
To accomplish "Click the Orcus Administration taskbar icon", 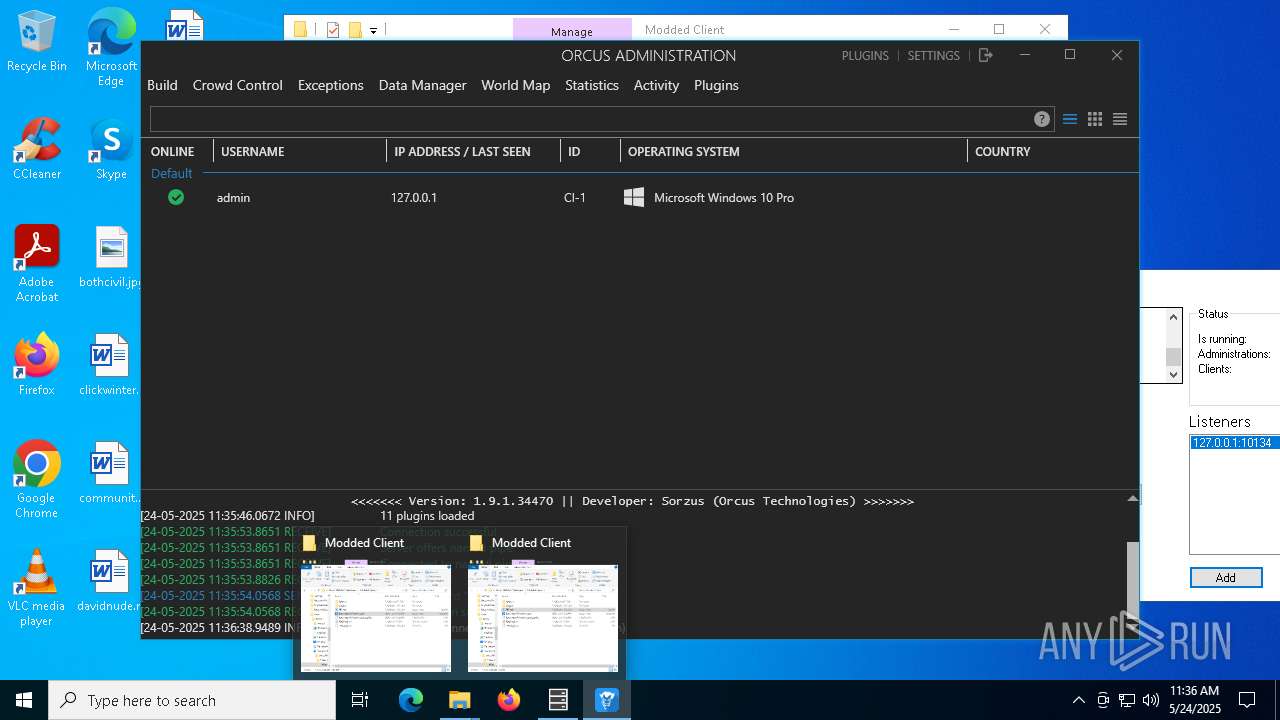I will coord(607,700).
